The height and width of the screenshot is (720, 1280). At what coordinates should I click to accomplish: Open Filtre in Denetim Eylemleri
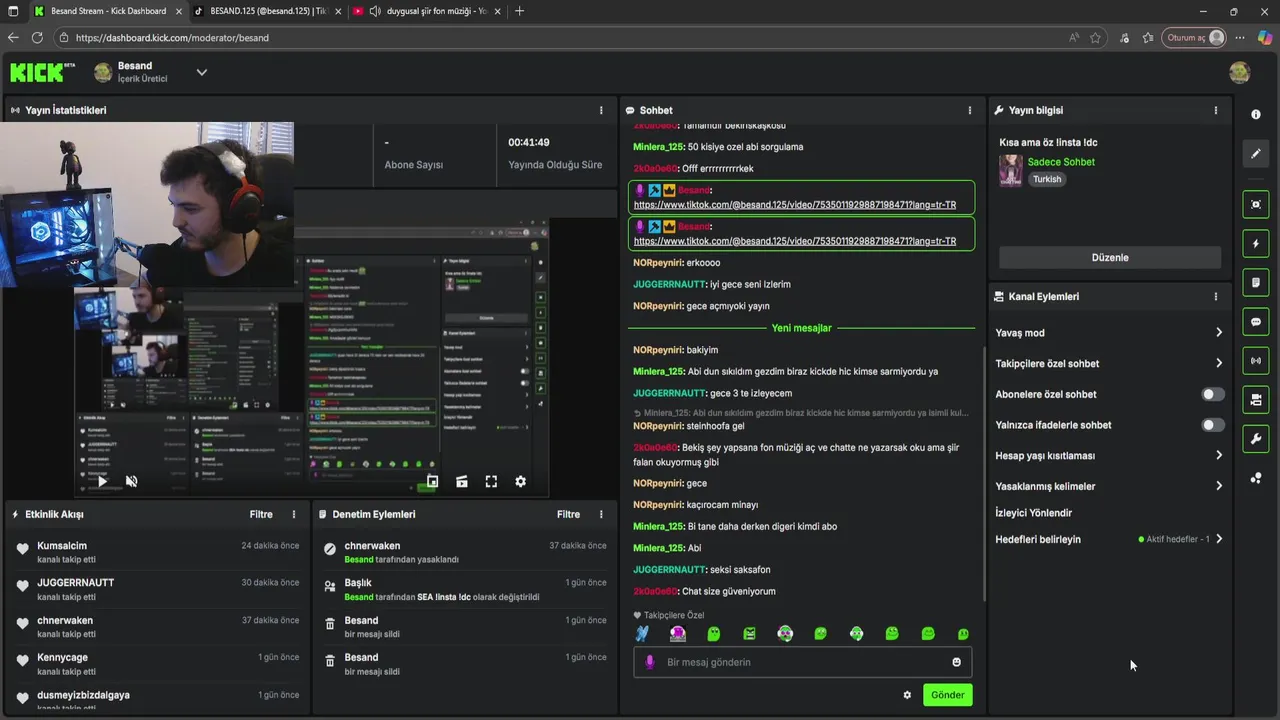(568, 514)
